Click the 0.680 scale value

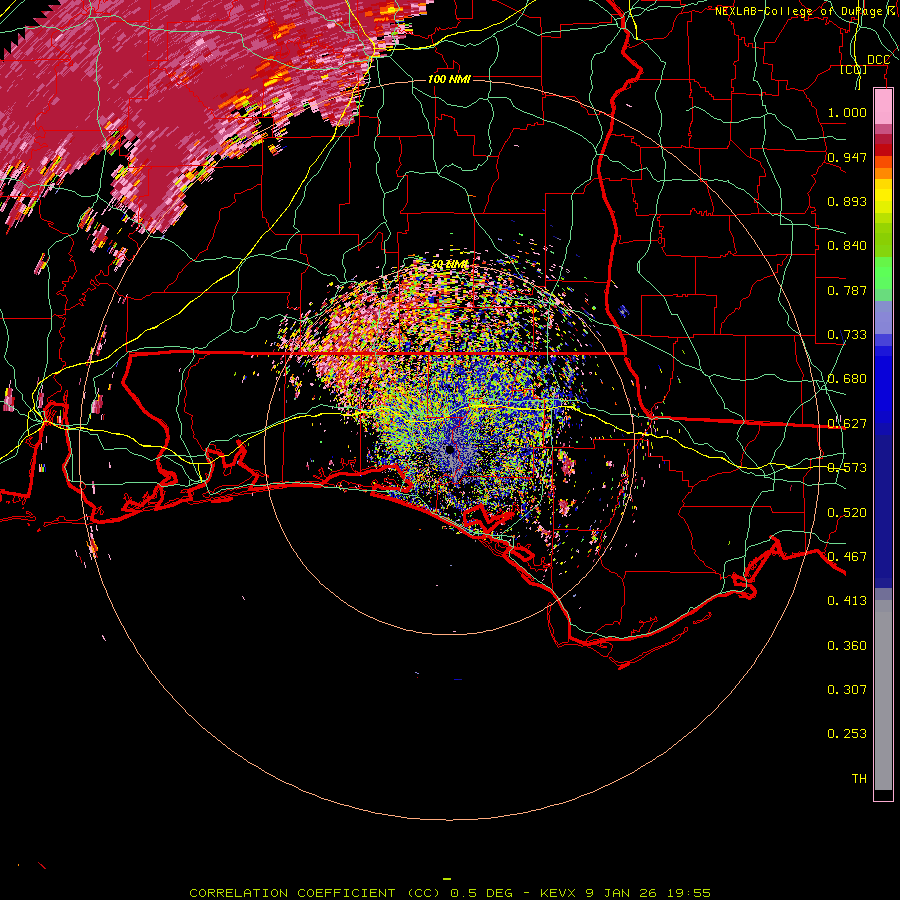[x=847, y=379]
